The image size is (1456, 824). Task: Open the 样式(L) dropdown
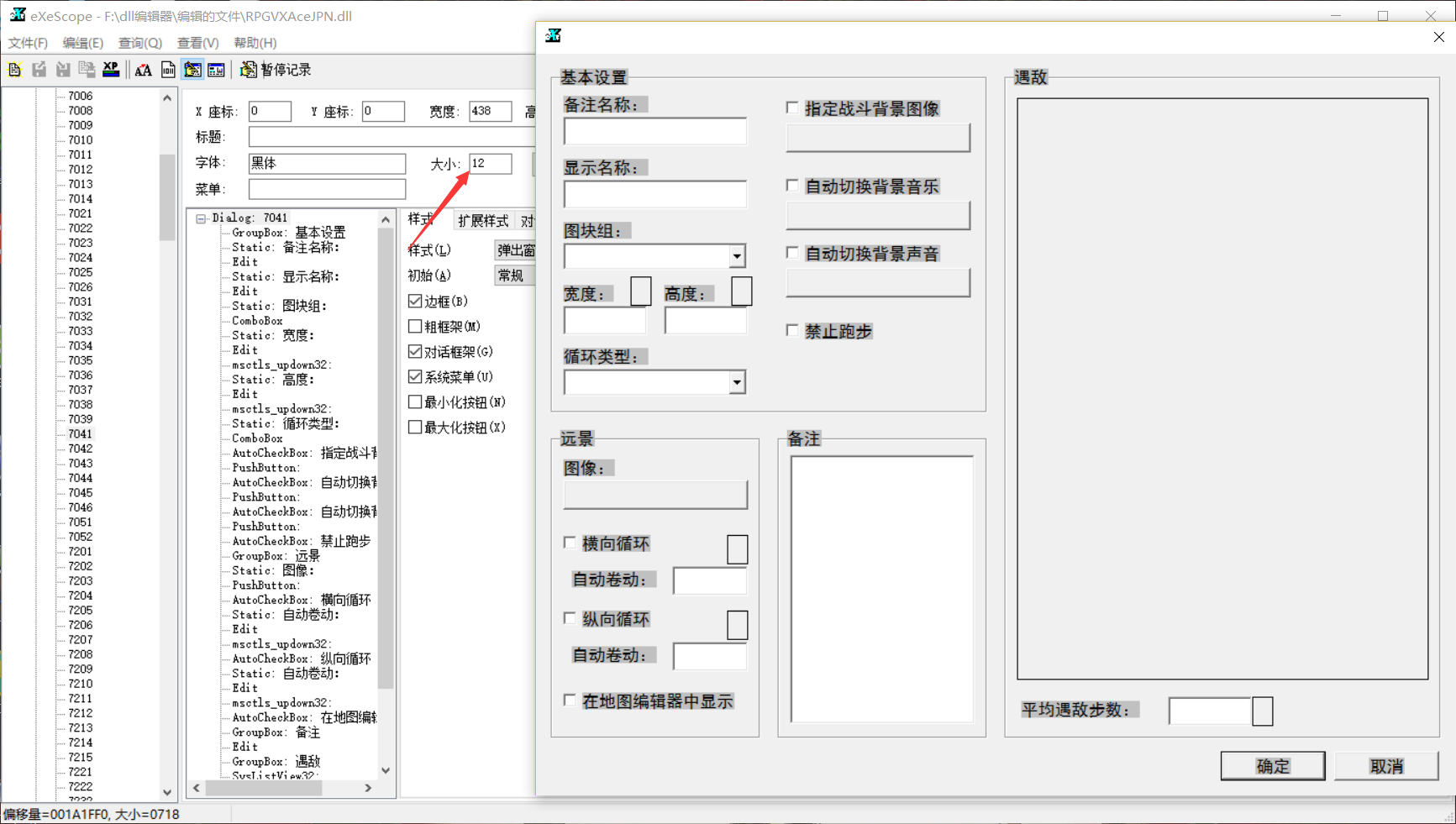coord(515,250)
